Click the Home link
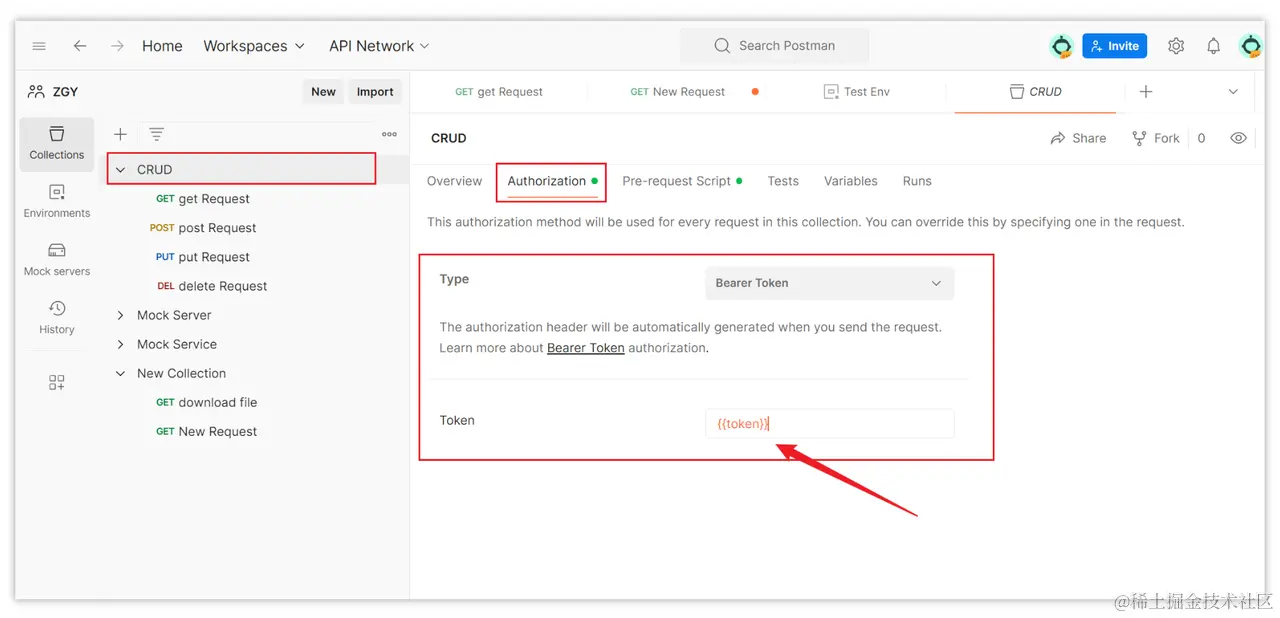This screenshot has height=618, width=1280. (162, 46)
